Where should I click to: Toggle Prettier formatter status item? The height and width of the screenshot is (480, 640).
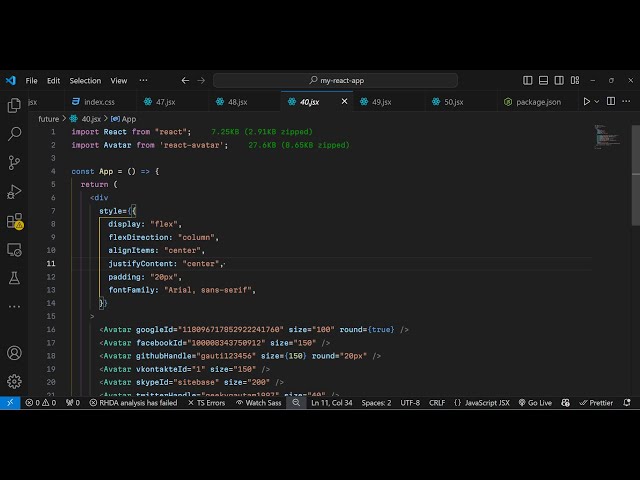pyautogui.click(x=597, y=403)
